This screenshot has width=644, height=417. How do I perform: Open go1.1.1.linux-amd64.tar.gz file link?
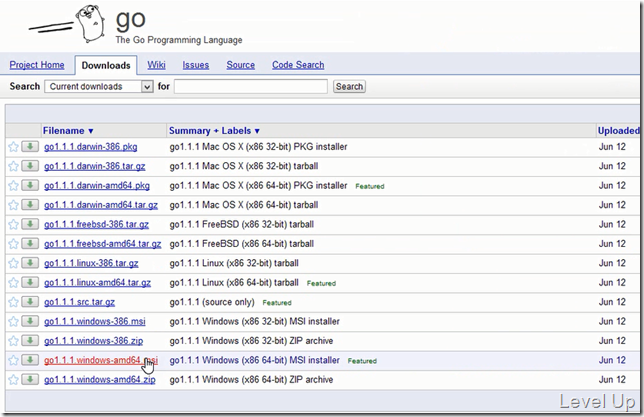(97, 283)
